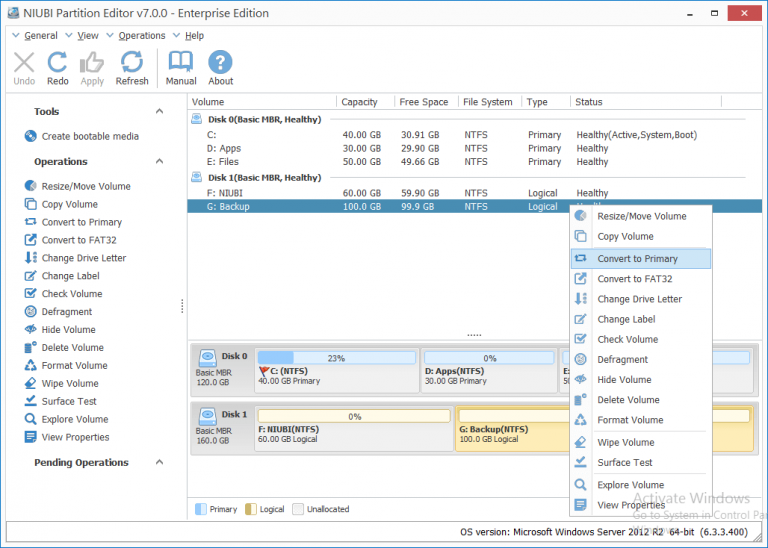Click F: NIUBI partition 0% usage bar
Viewport: 768px width, 548px height.
pos(354,416)
